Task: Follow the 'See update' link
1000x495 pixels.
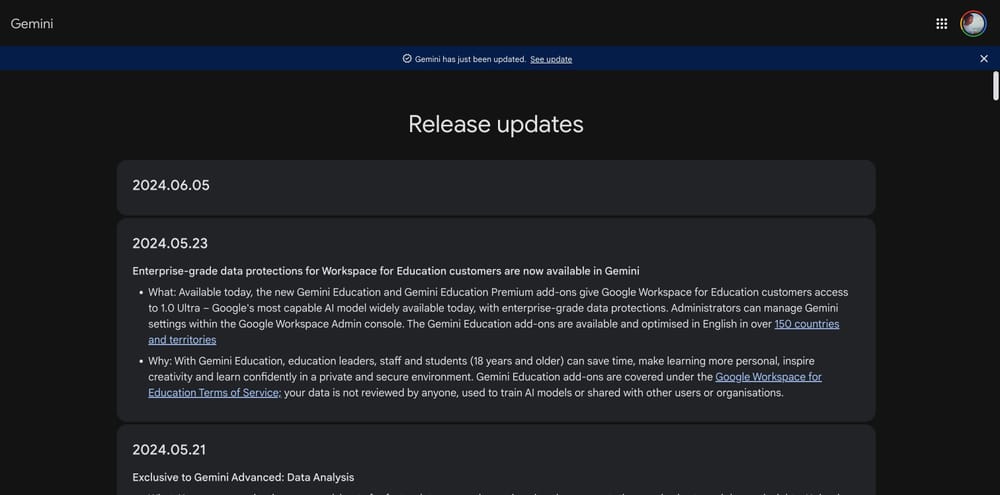Action: click(x=551, y=59)
